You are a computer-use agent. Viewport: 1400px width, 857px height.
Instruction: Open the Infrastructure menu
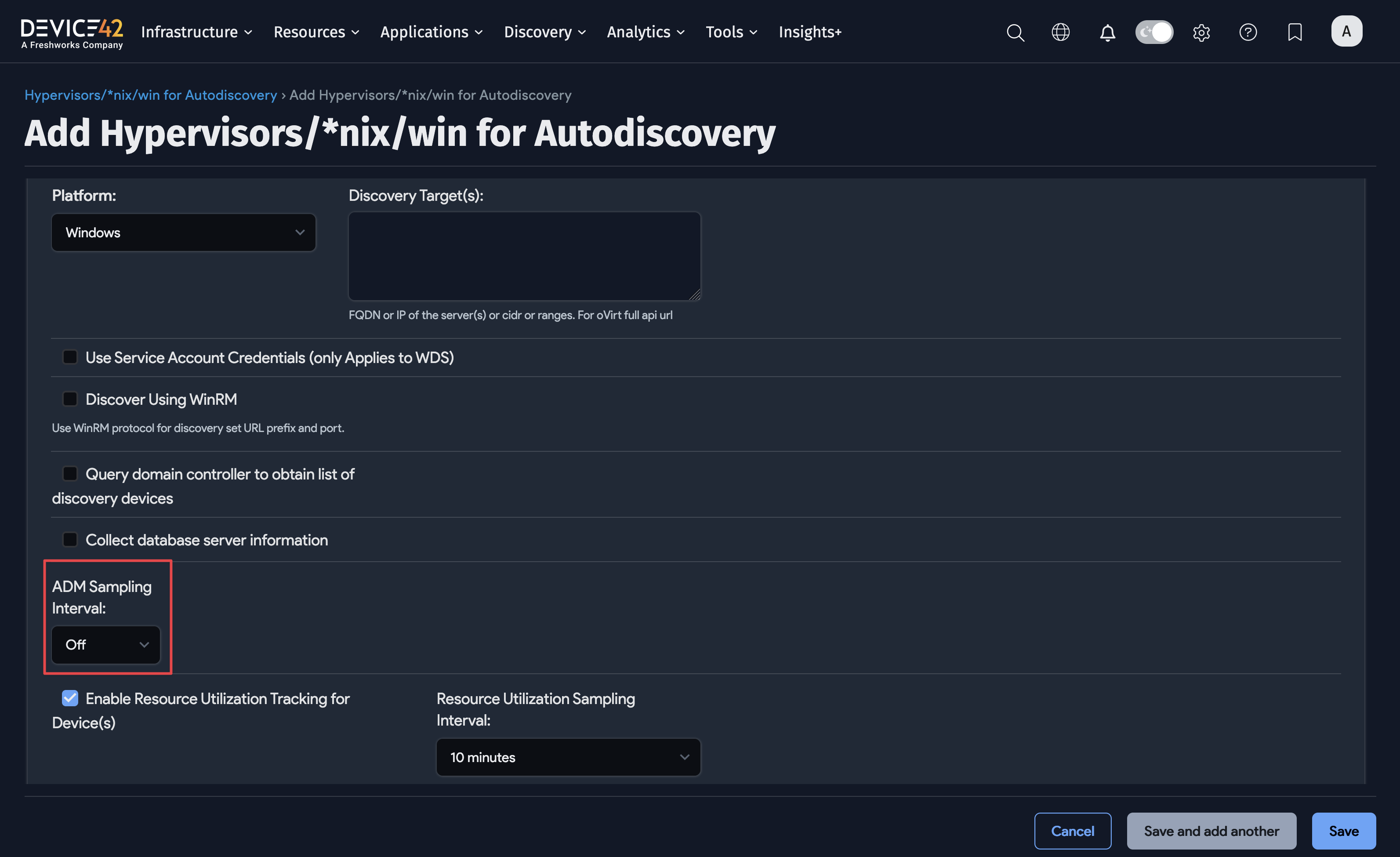click(x=196, y=33)
